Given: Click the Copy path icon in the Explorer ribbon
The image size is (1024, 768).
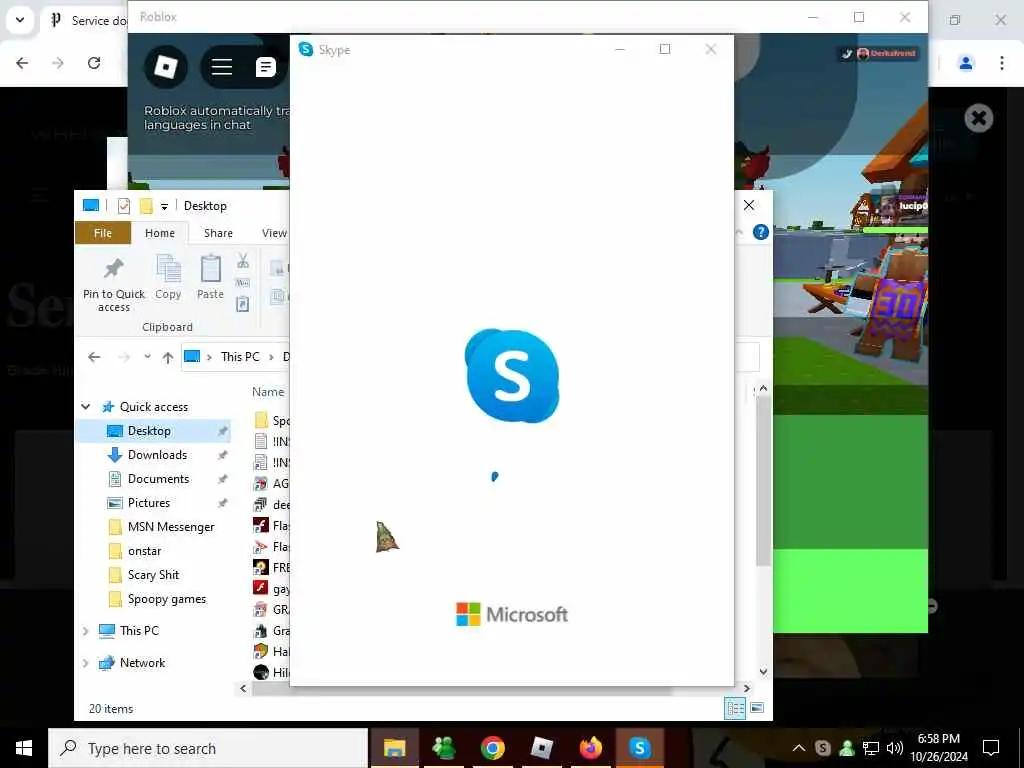Looking at the screenshot, I should click(242, 283).
